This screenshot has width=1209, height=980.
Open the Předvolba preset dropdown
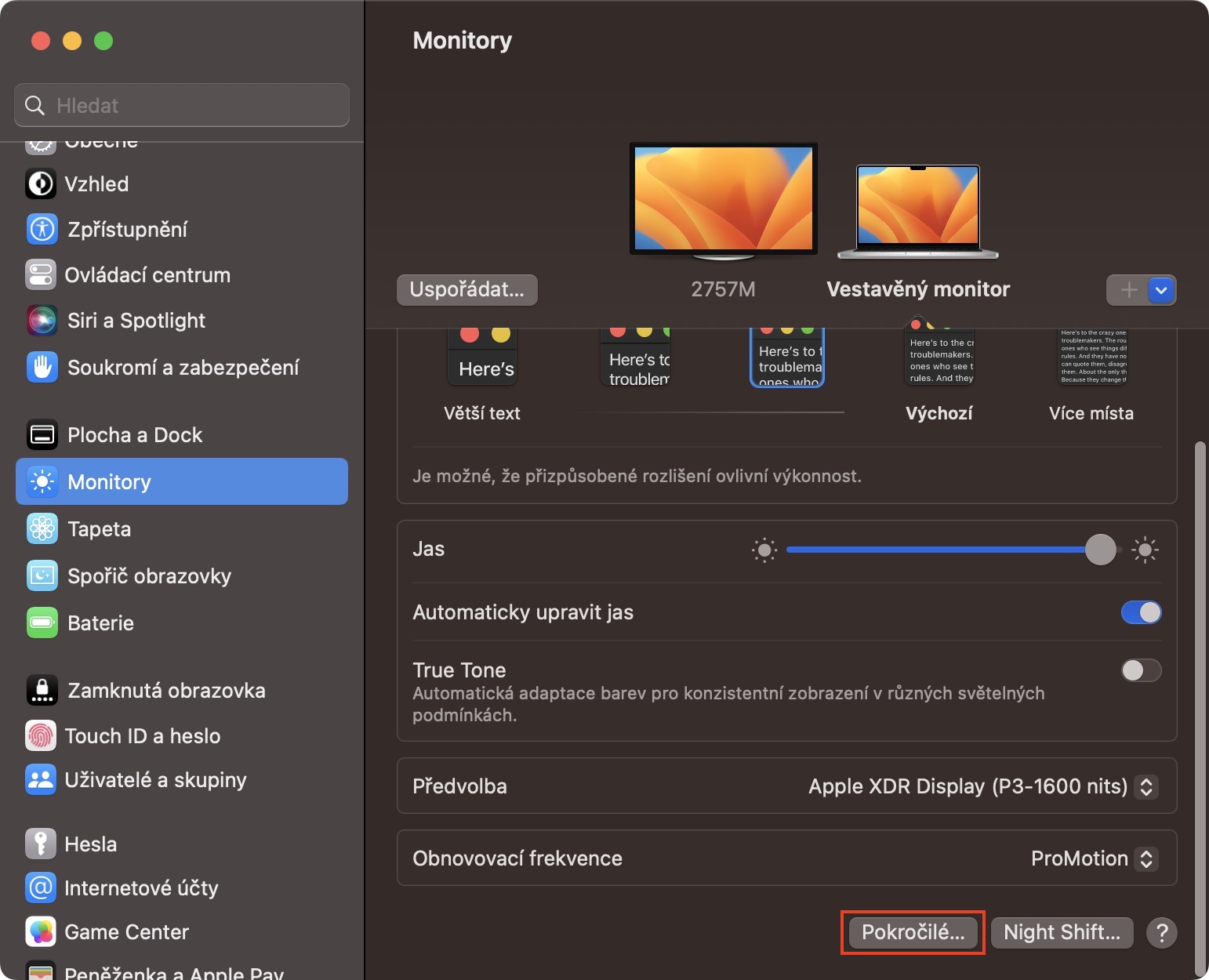pyautogui.click(x=1145, y=786)
